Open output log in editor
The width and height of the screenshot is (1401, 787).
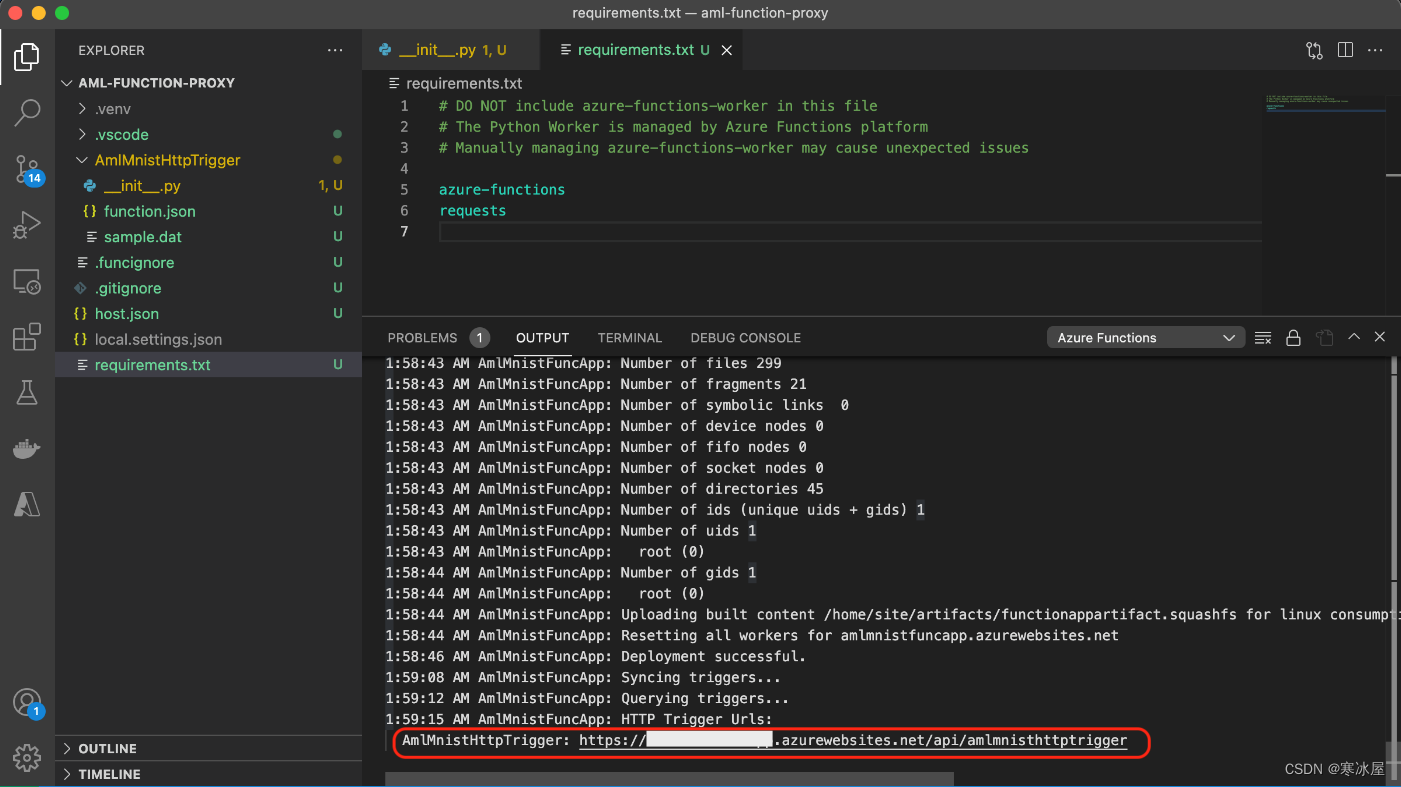coord(1324,338)
